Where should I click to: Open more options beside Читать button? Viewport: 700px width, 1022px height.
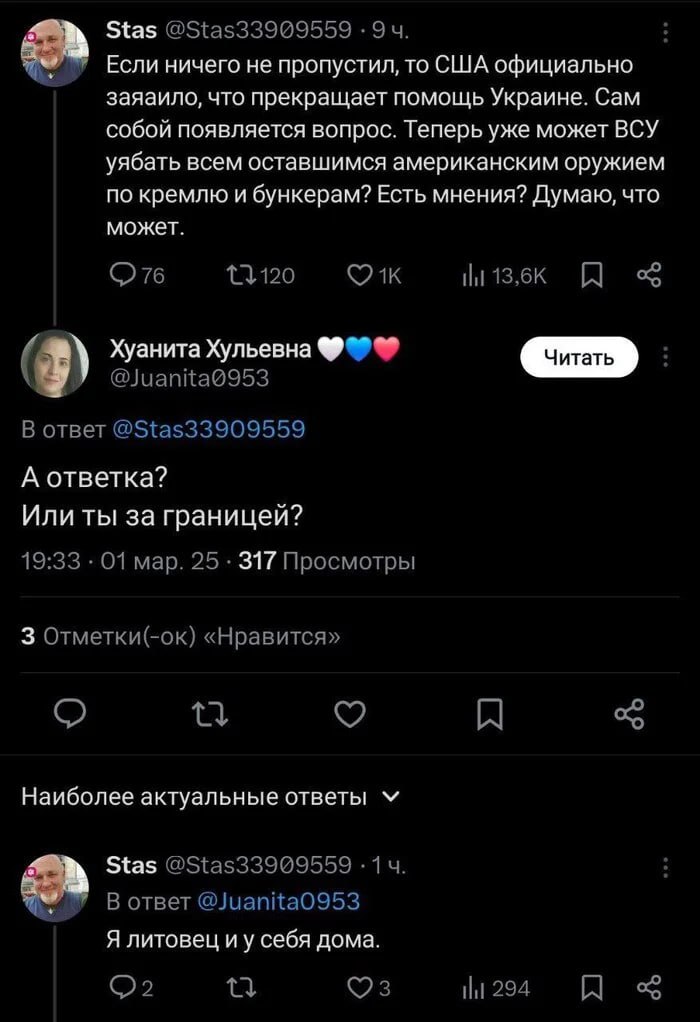pyautogui.click(x=667, y=357)
